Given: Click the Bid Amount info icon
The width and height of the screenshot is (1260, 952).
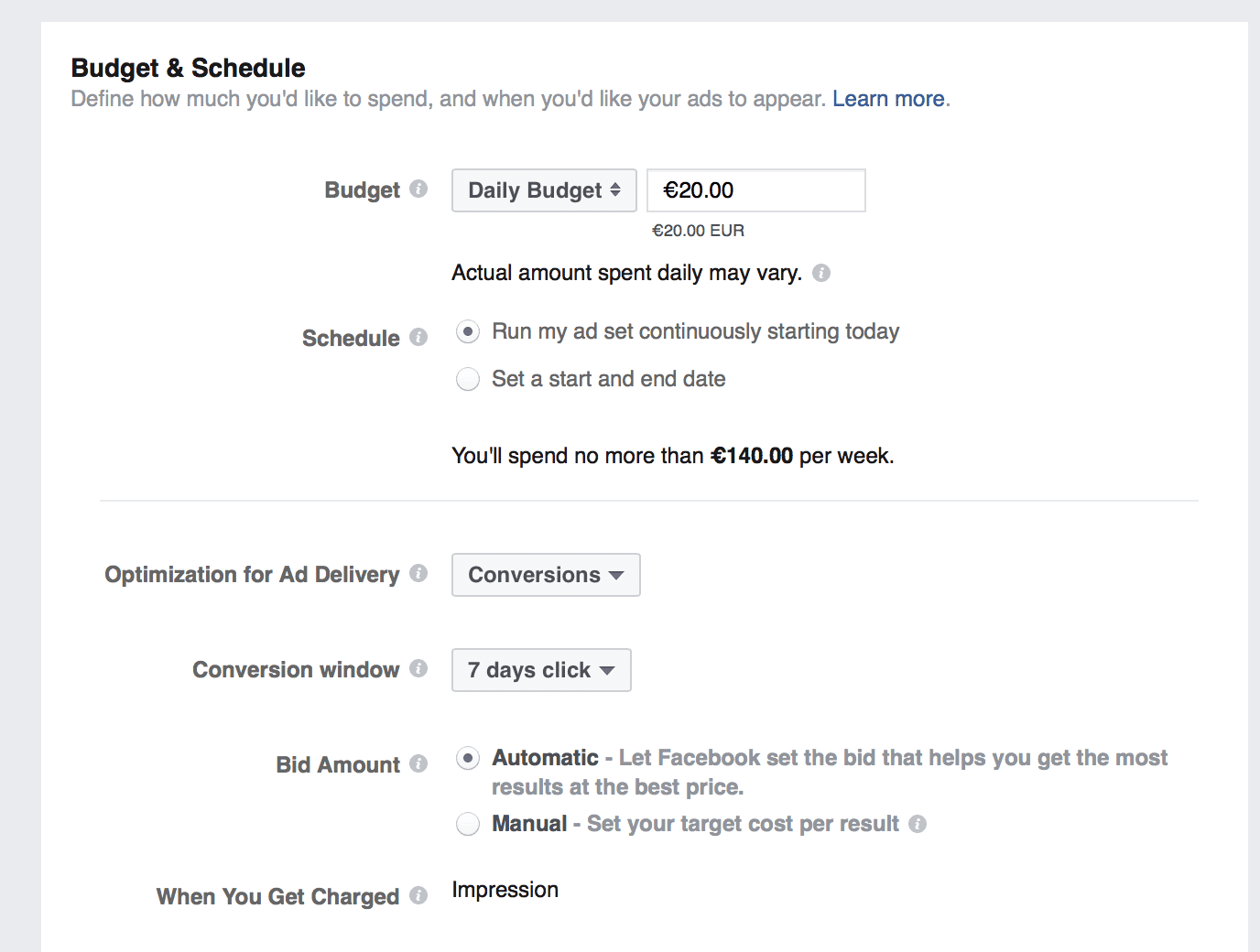Looking at the screenshot, I should pos(418,763).
